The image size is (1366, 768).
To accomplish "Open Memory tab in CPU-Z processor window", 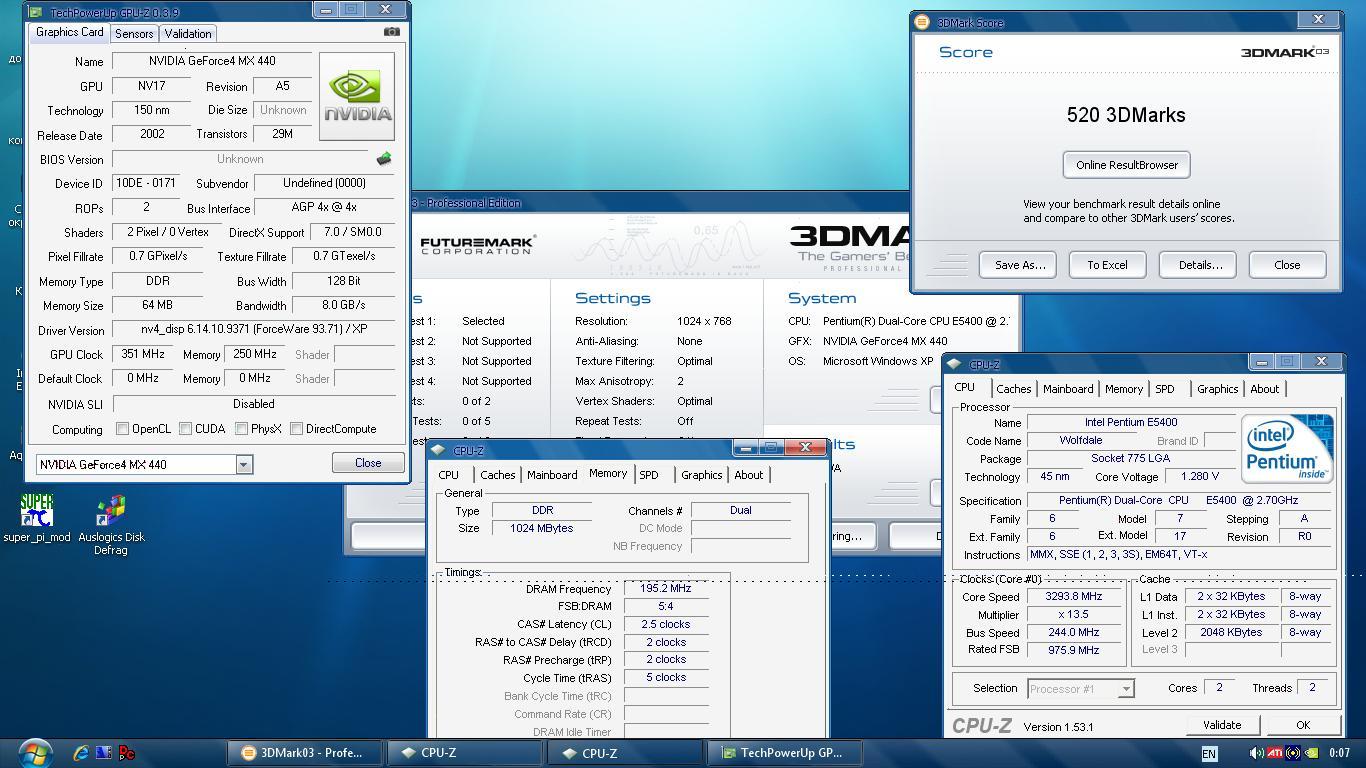I will click(1123, 389).
